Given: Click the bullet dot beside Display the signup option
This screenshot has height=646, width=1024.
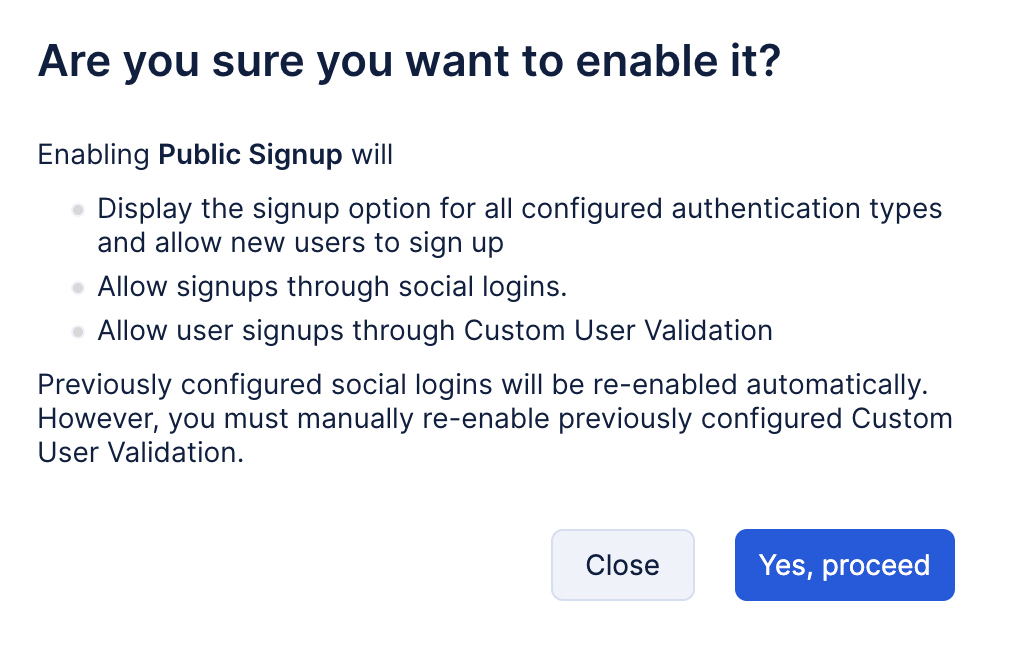Looking at the screenshot, I should tap(77, 211).
